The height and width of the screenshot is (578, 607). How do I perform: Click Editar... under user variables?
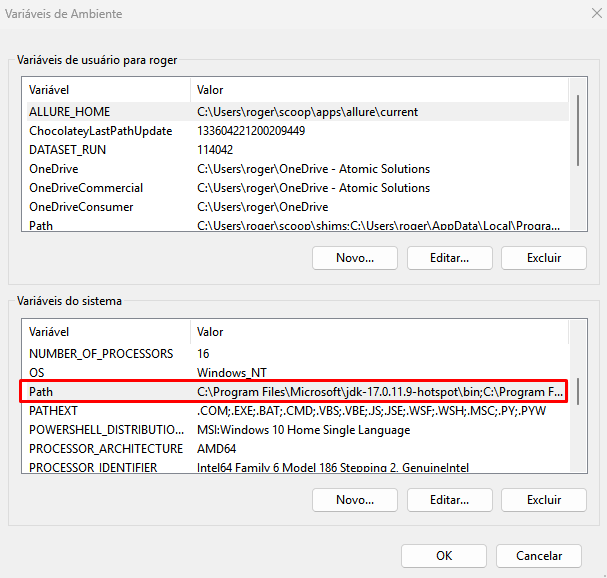tap(449, 258)
